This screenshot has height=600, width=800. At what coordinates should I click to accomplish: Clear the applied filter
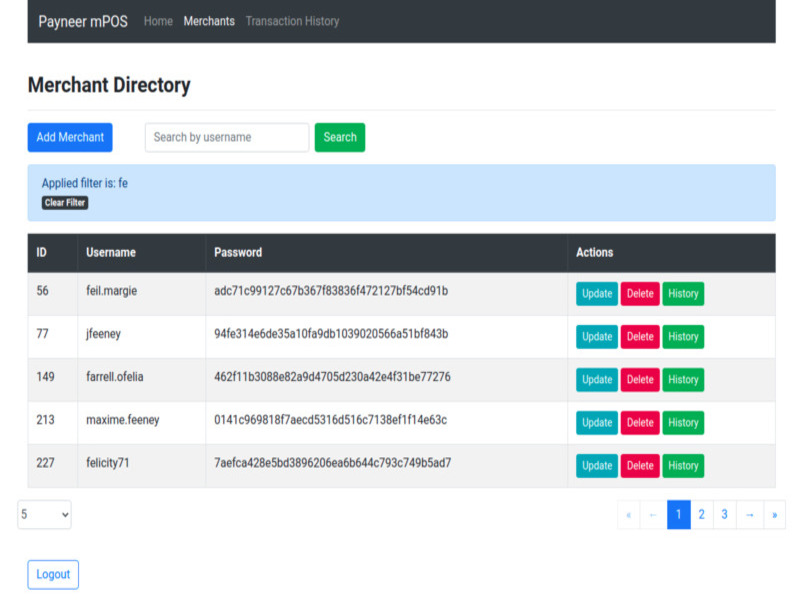65,203
